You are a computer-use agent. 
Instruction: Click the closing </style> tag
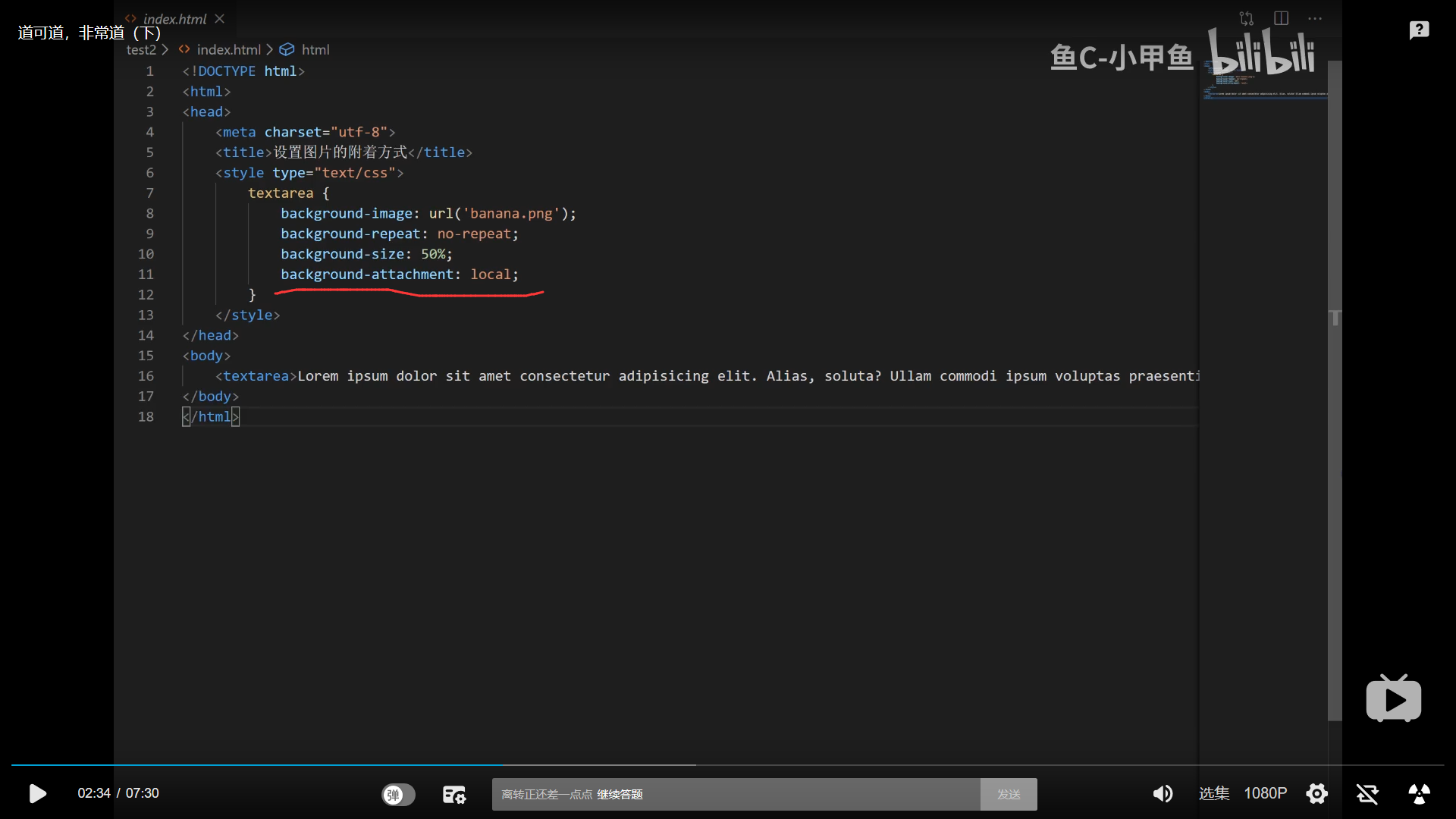[x=248, y=315]
